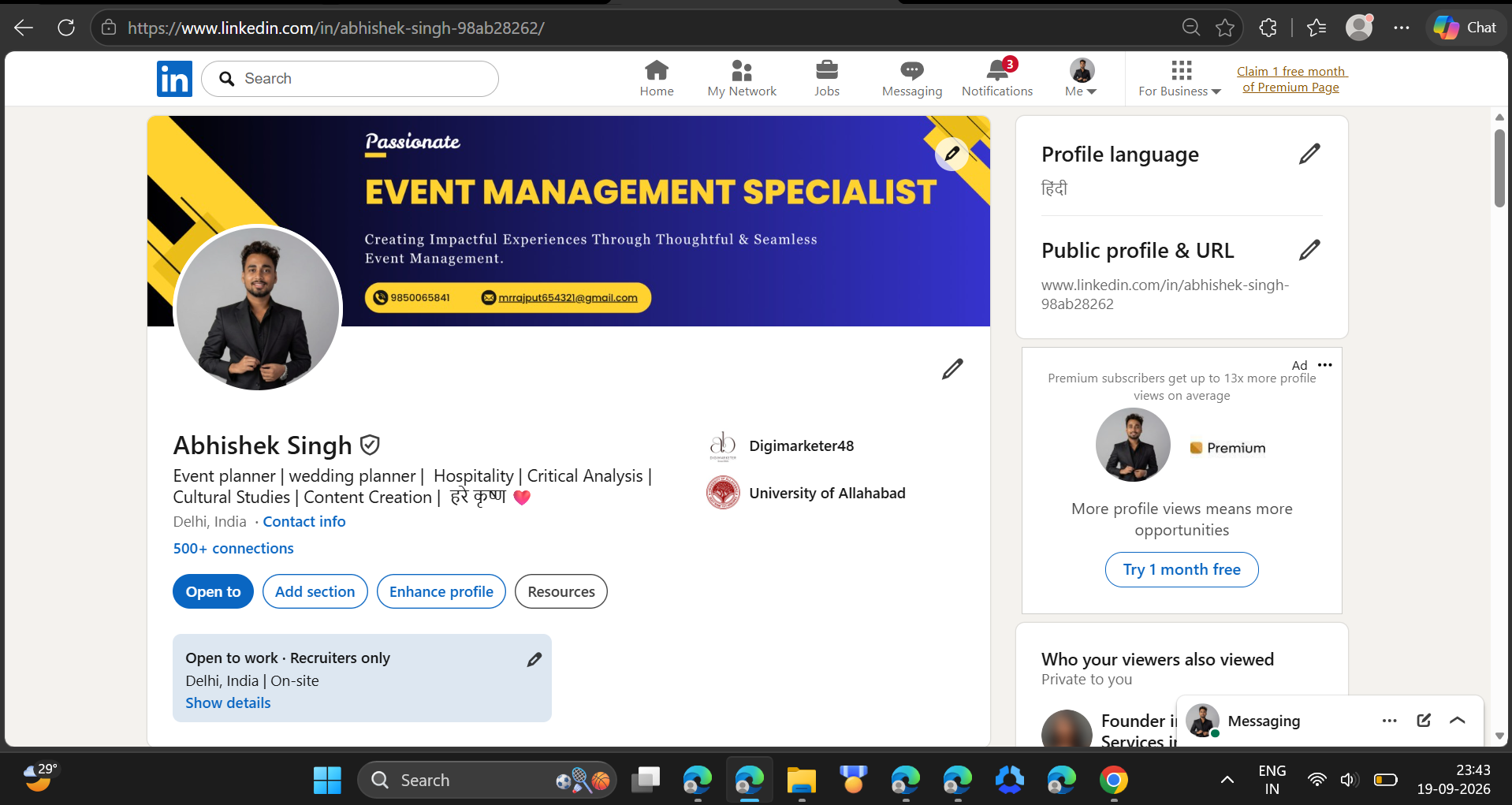Click Claim 1 free month Premium link
This screenshot has width=1512, height=805.
tap(1291, 79)
